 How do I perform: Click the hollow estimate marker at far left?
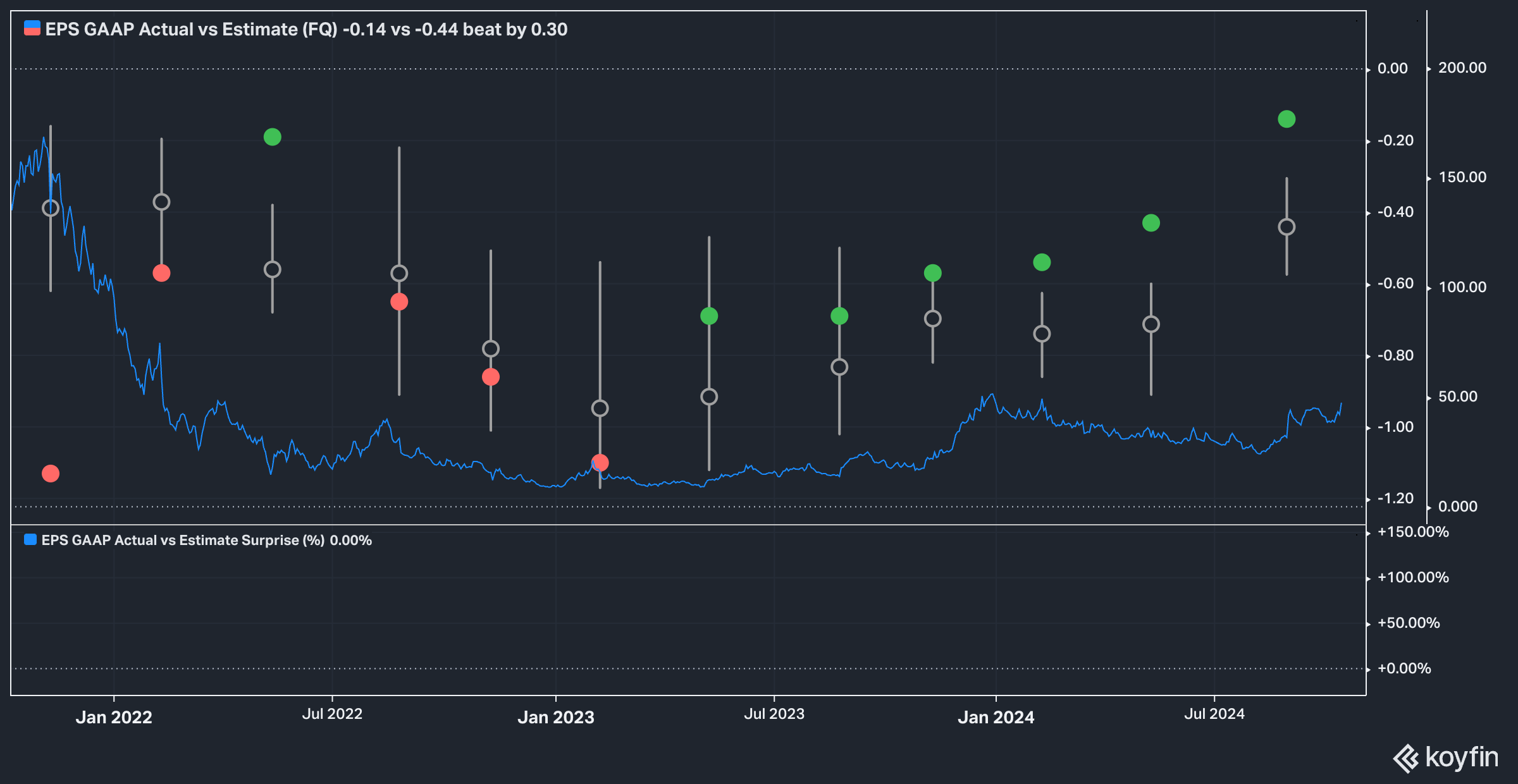(51, 208)
